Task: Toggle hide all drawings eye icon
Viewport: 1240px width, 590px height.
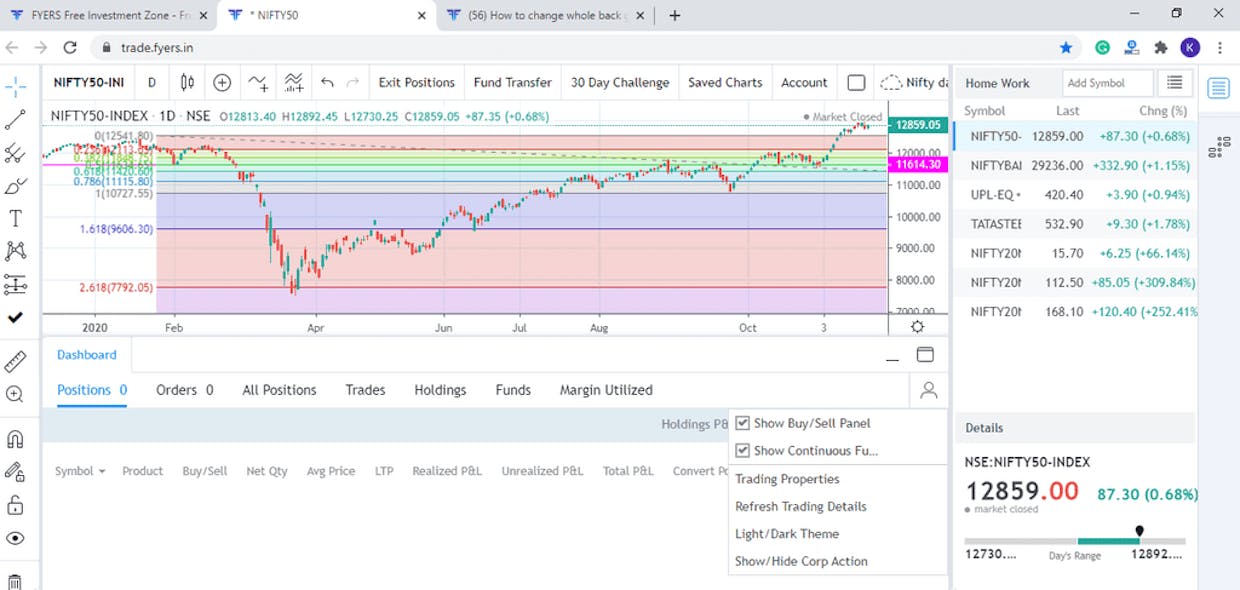Action: pos(15,537)
